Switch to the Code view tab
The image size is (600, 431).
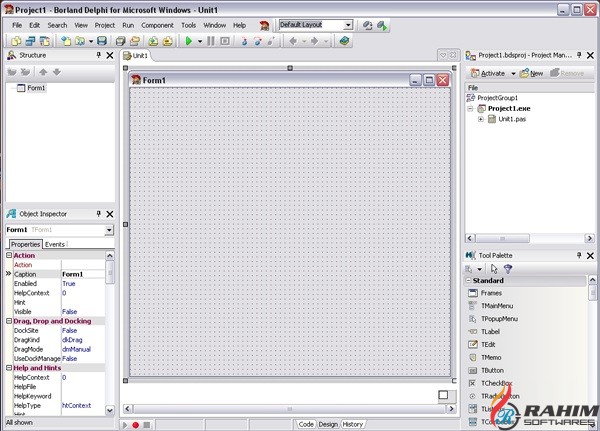(306, 424)
